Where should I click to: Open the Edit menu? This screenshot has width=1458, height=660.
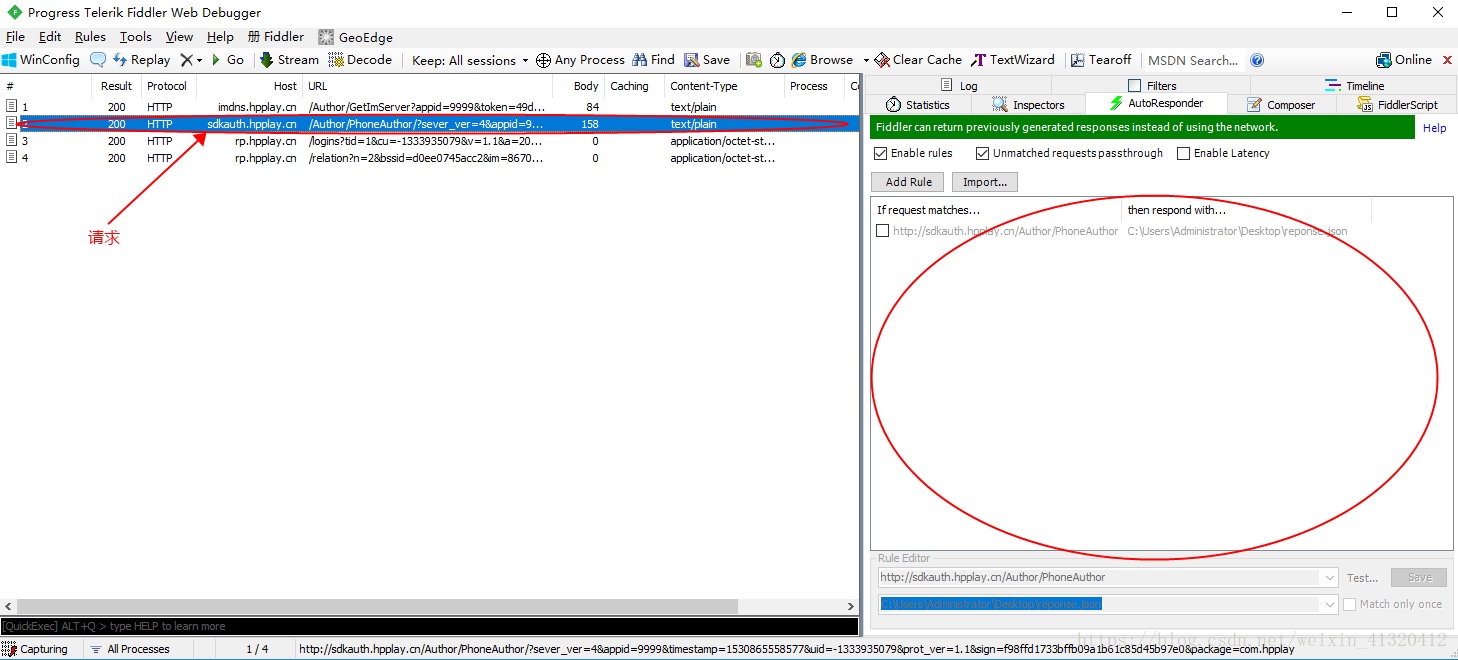coord(50,37)
